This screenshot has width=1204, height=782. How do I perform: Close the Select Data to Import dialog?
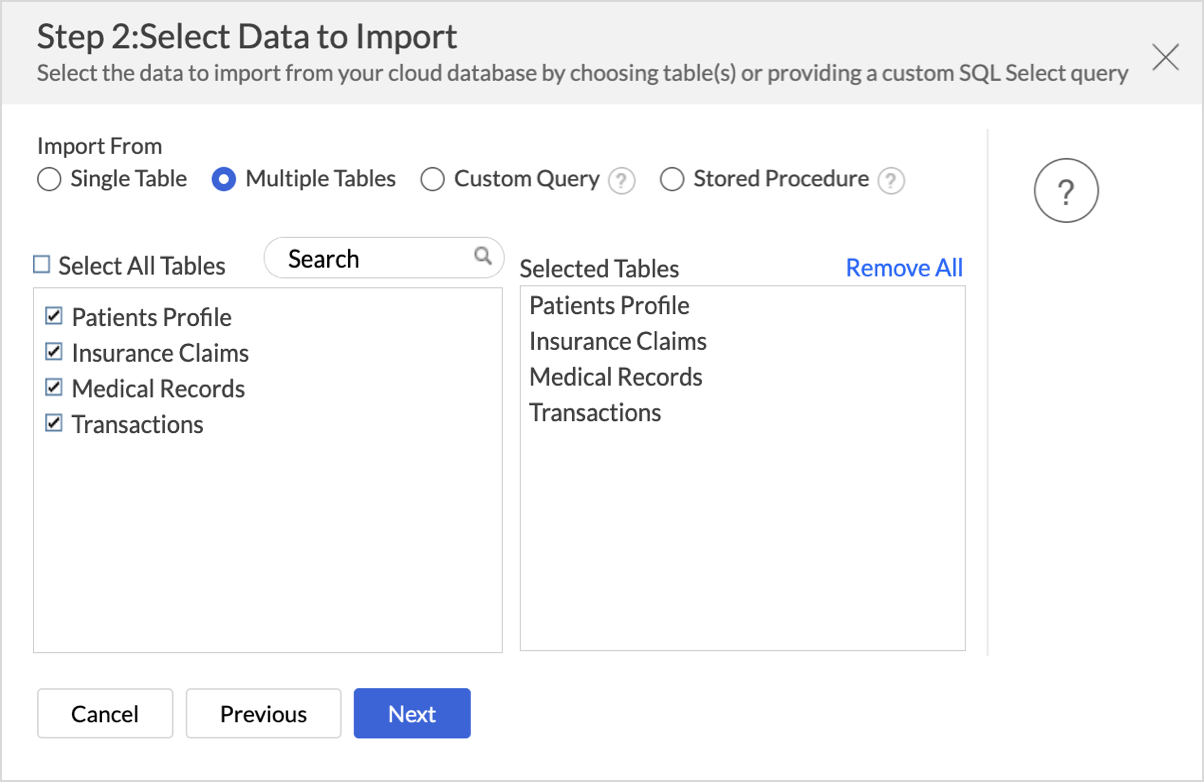pyautogui.click(x=1165, y=57)
